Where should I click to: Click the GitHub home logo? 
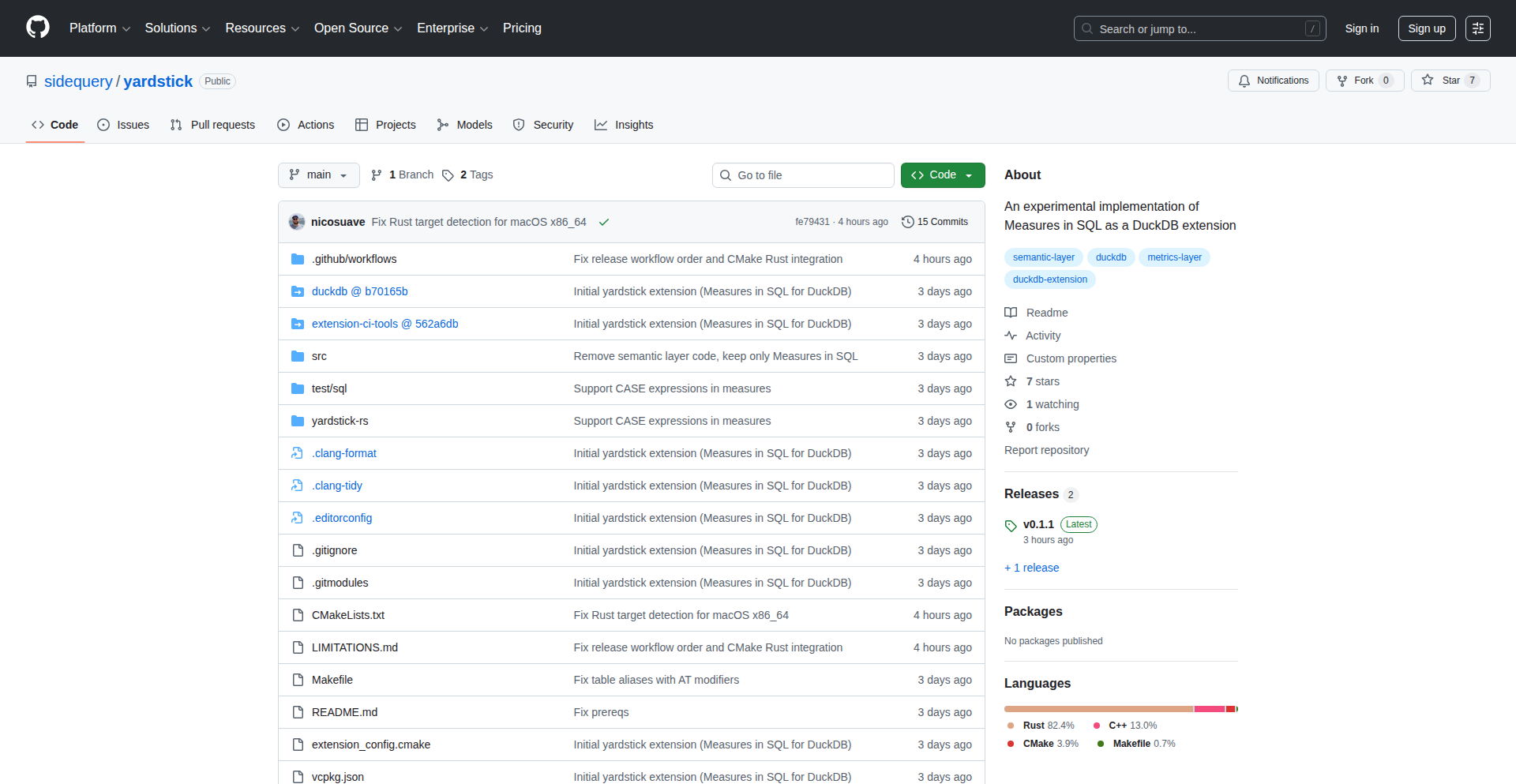[x=36, y=28]
